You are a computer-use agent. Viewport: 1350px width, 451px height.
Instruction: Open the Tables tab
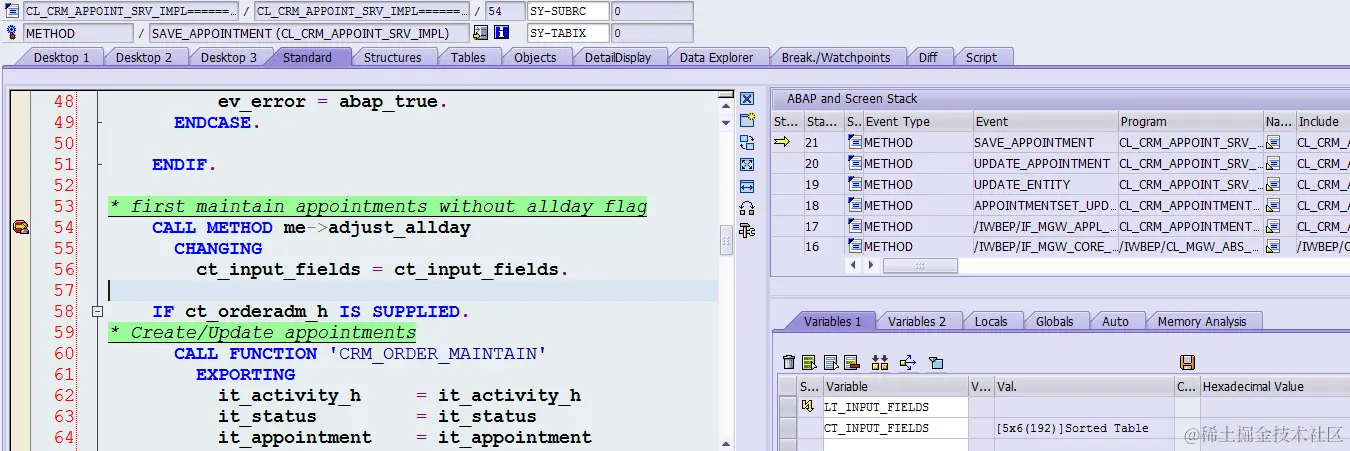[468, 57]
